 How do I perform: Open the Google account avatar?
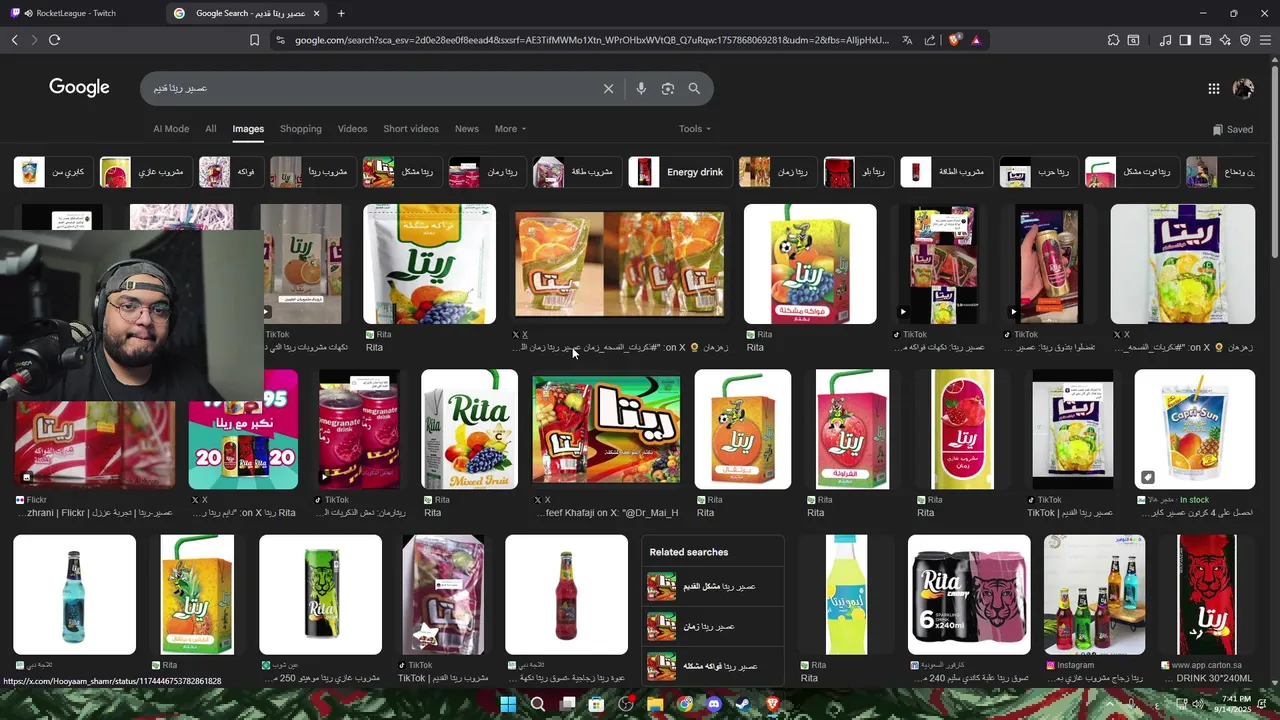(x=1243, y=88)
